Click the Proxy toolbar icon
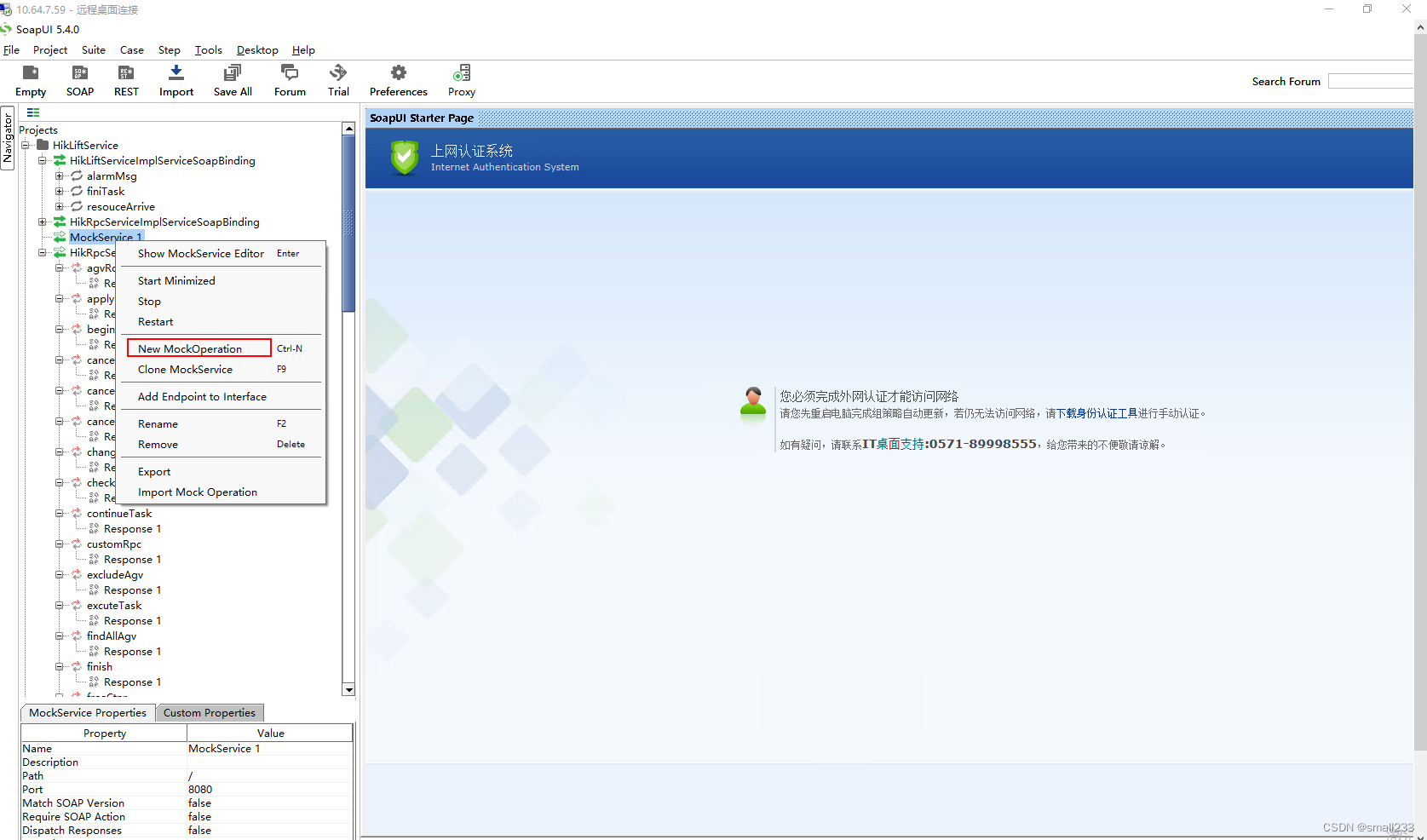 point(462,73)
